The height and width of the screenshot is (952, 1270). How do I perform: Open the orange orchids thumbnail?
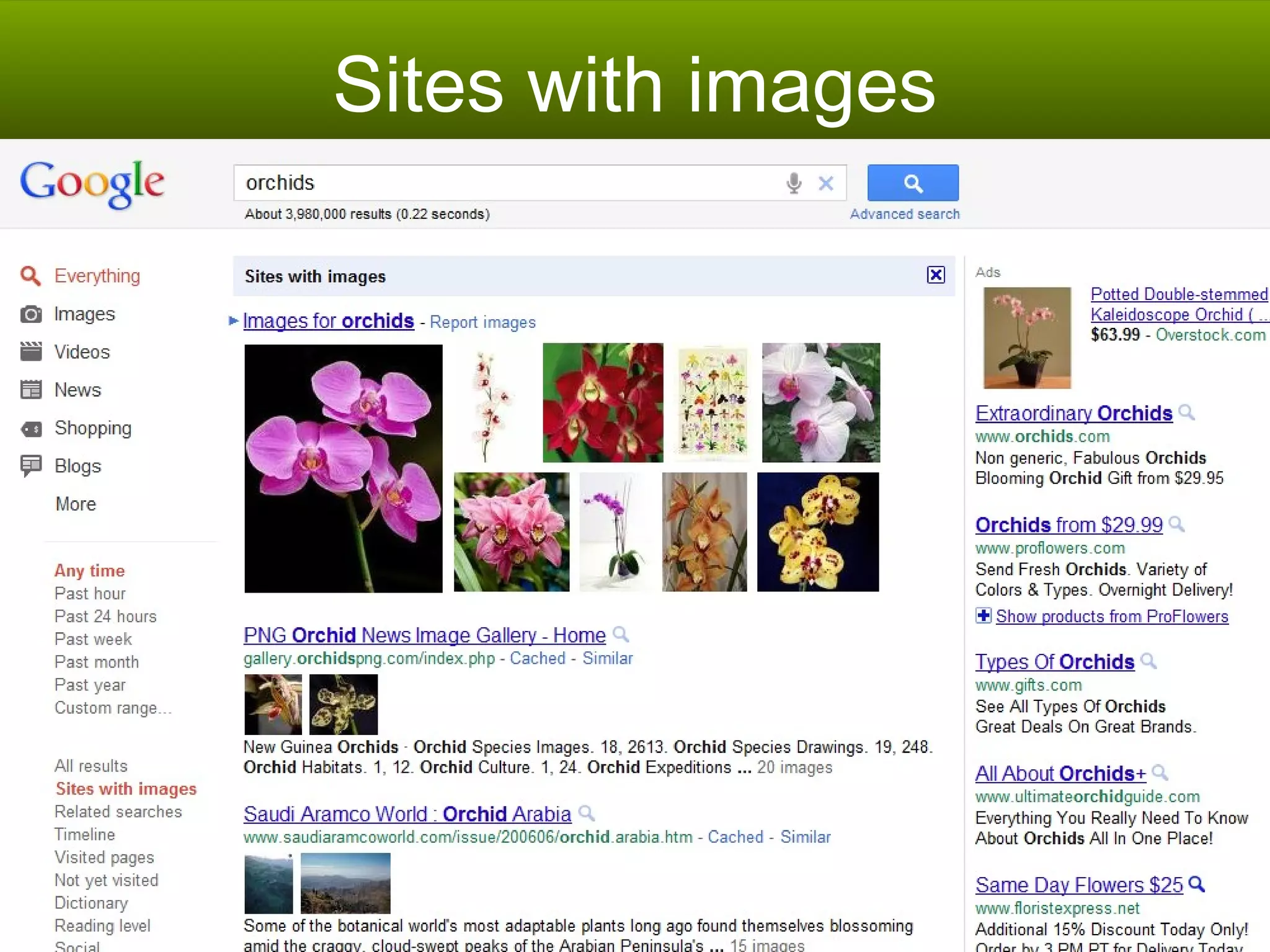click(x=704, y=532)
